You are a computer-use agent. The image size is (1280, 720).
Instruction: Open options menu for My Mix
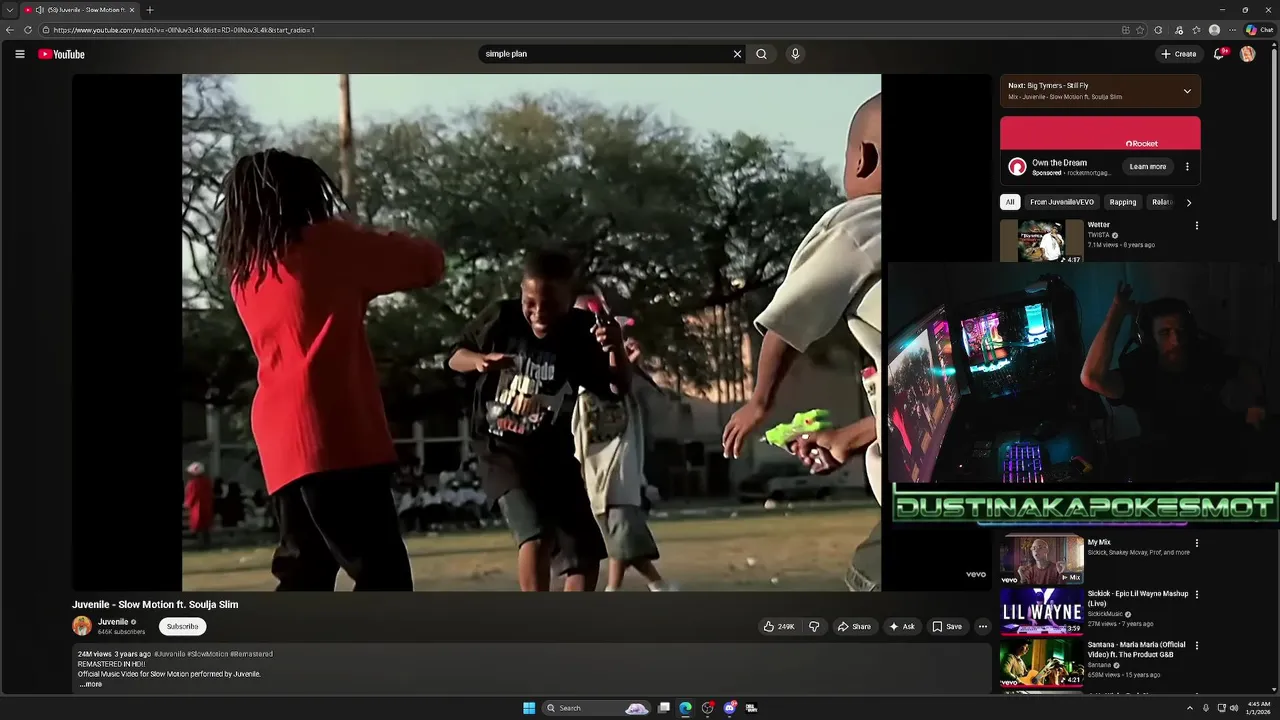(x=1196, y=543)
